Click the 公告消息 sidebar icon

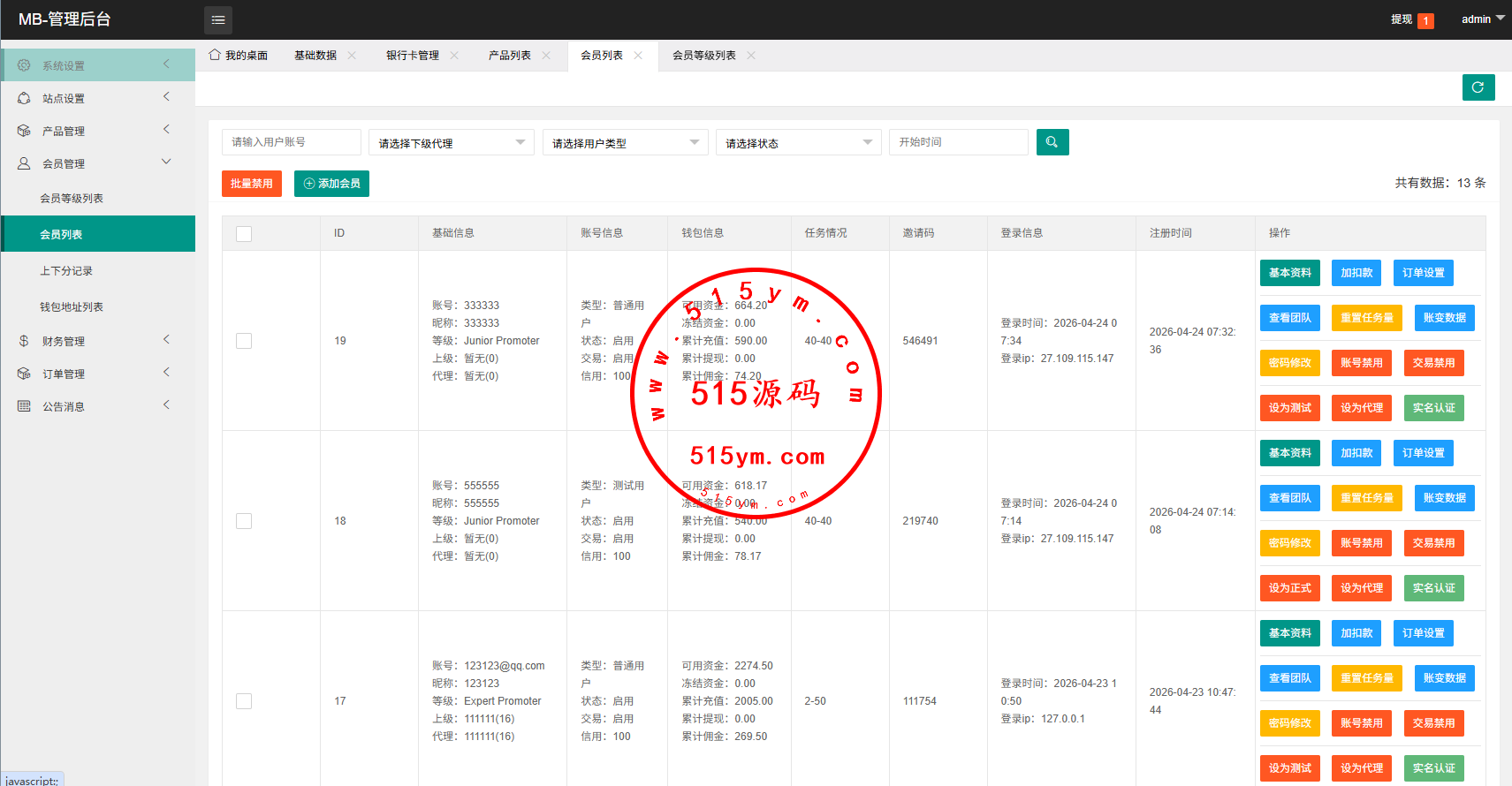tap(24, 406)
